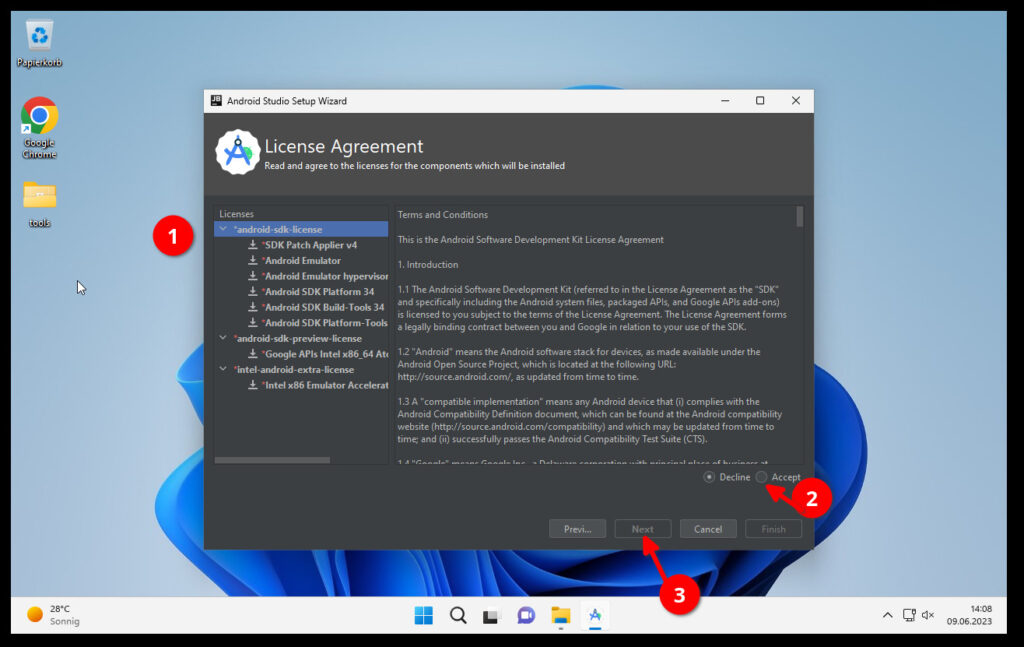Select android-sdk-preview-license entry
The width and height of the screenshot is (1024, 647).
point(298,338)
